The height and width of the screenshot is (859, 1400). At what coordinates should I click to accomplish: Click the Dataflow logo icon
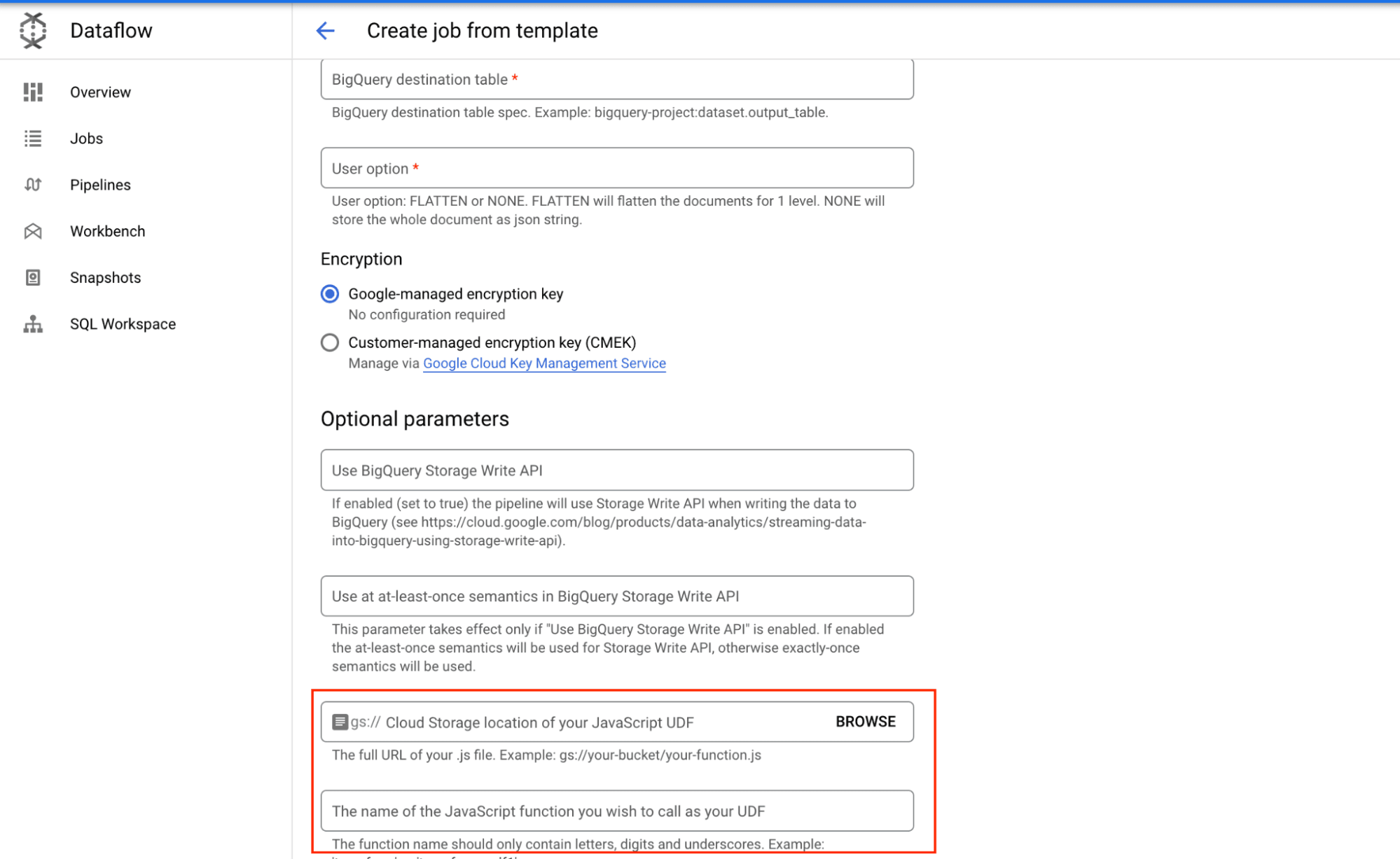[x=33, y=31]
